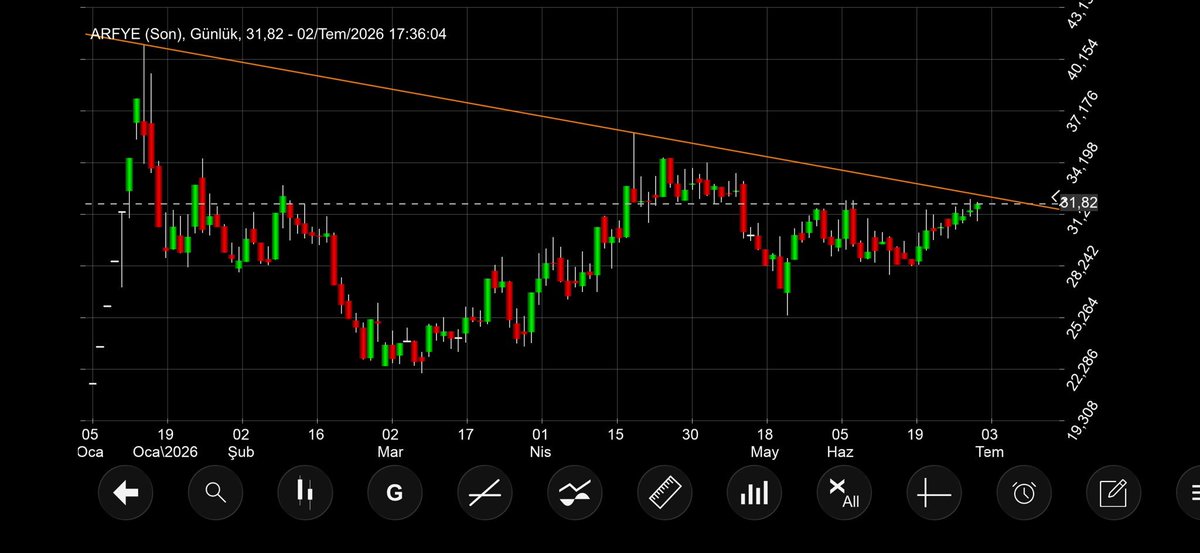Select the trend line drawing tool
This screenshot has height=553, width=1200.
coord(485,492)
